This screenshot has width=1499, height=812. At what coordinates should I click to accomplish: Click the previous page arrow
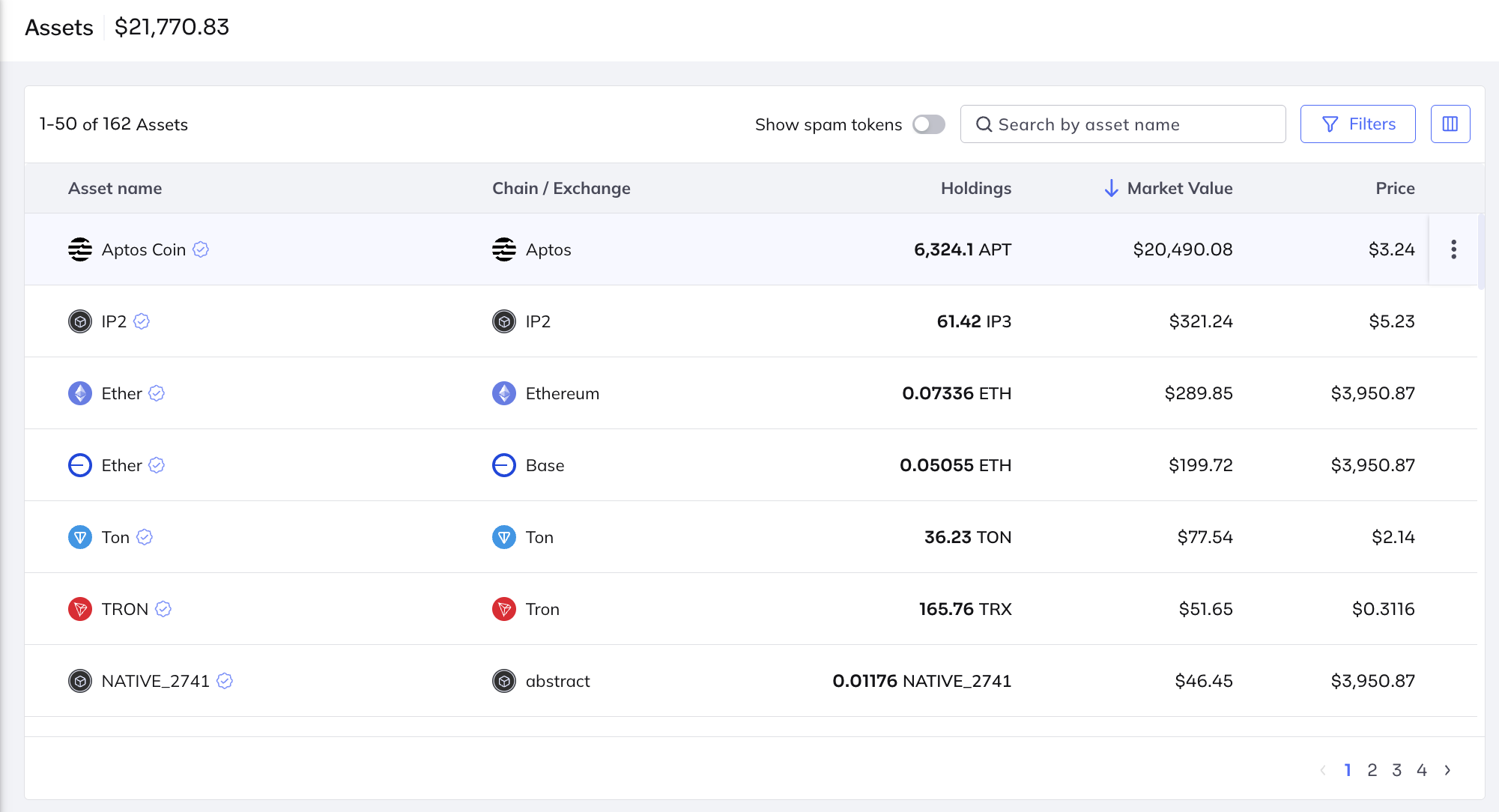[x=1323, y=770]
